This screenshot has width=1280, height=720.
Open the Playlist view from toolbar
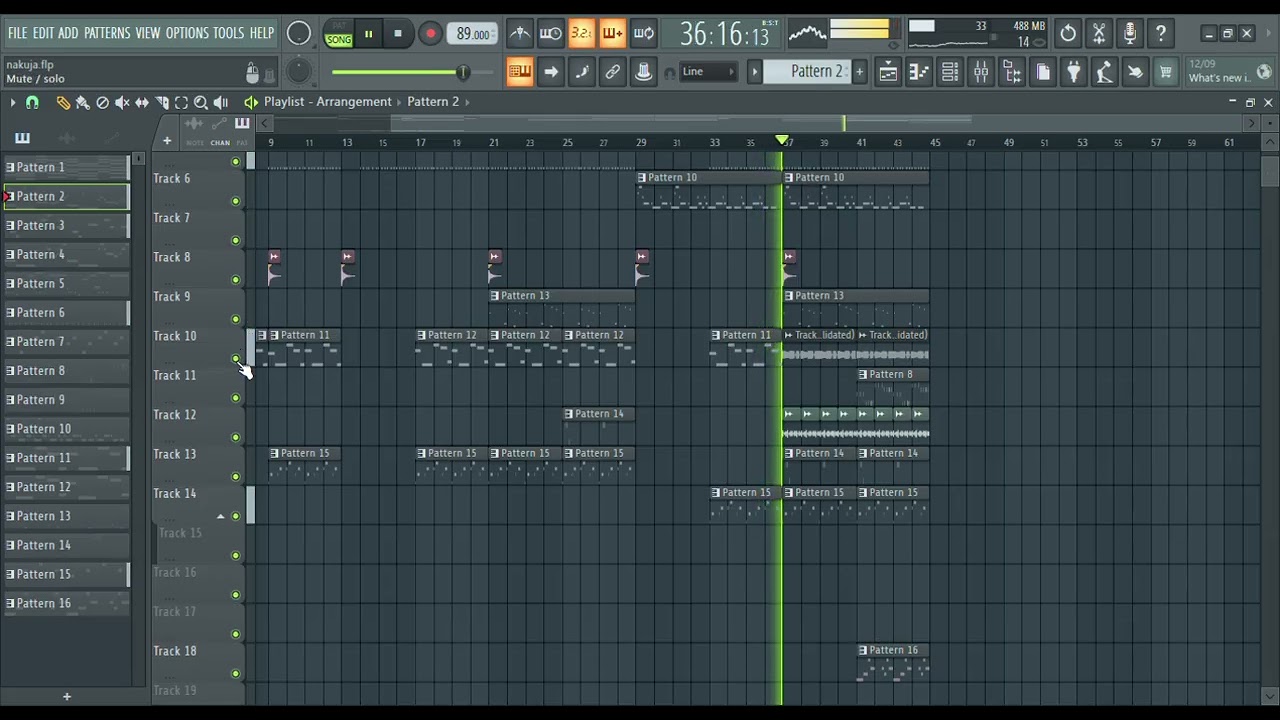(888, 72)
